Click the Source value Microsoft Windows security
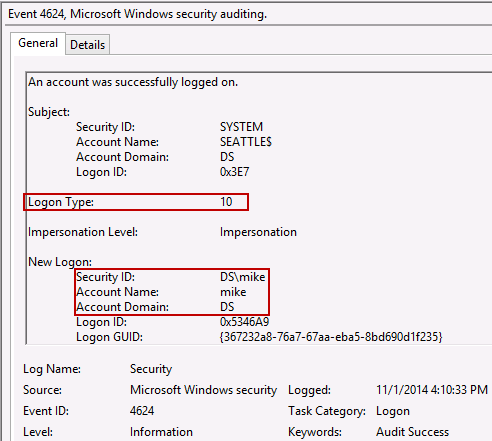Screen dimensions: 492x441 pos(203,390)
